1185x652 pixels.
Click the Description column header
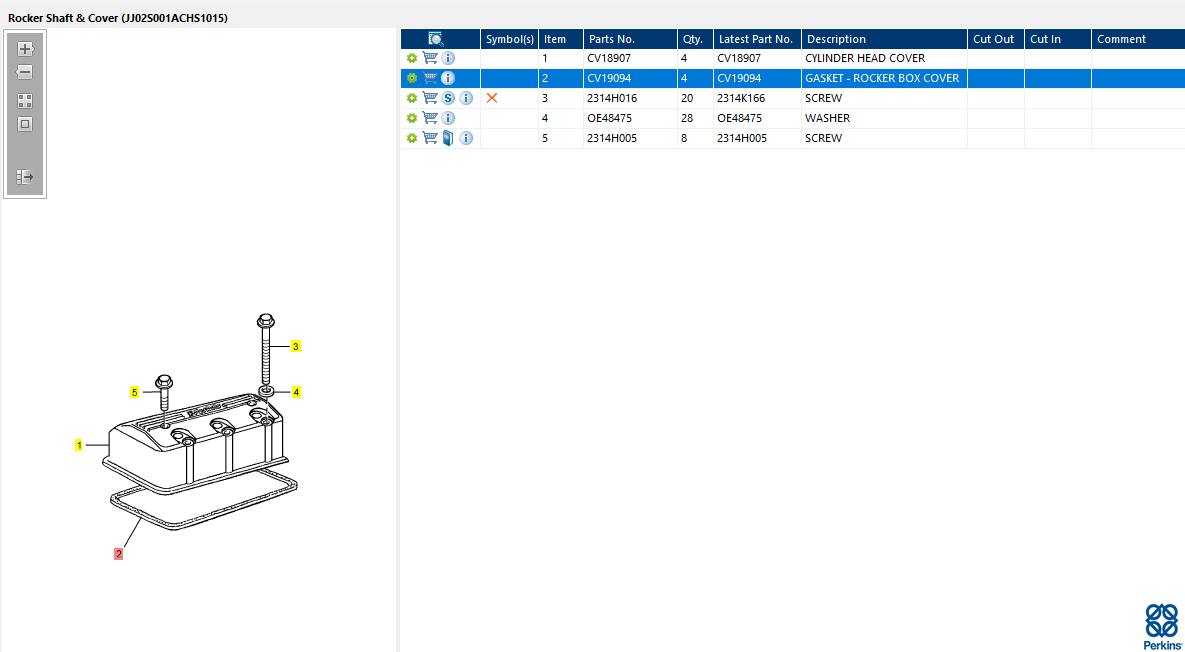884,39
